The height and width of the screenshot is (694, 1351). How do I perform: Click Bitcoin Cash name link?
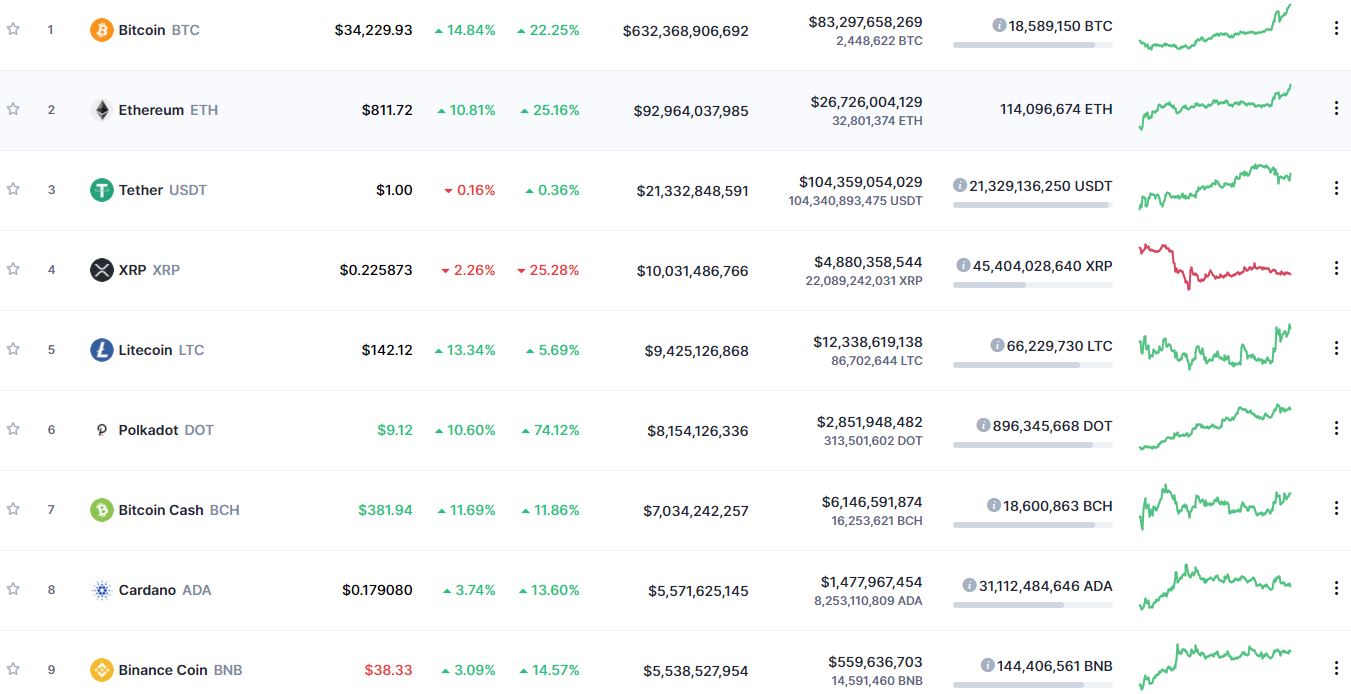(161, 510)
